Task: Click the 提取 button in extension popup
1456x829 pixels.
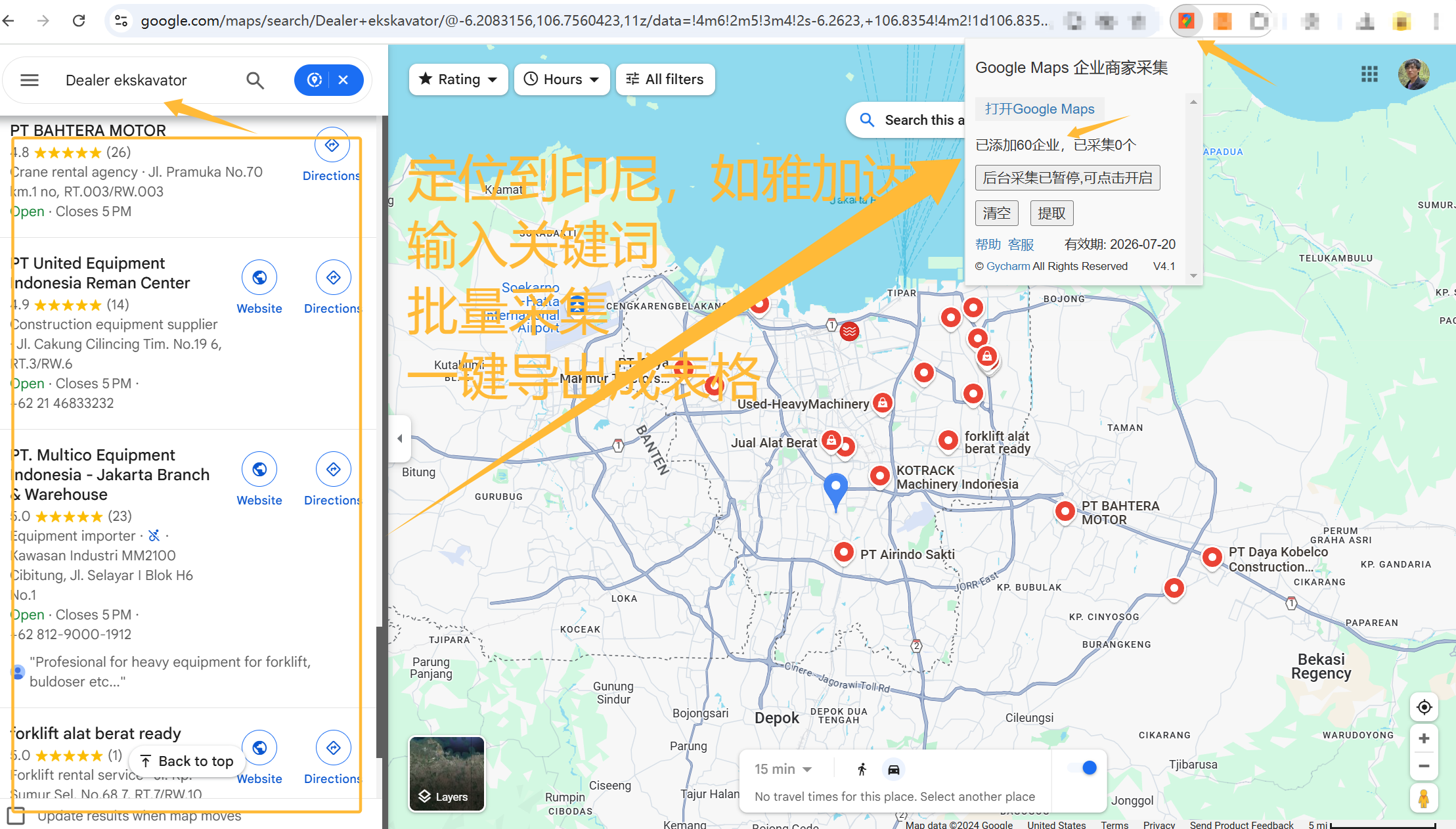Action: point(1051,213)
